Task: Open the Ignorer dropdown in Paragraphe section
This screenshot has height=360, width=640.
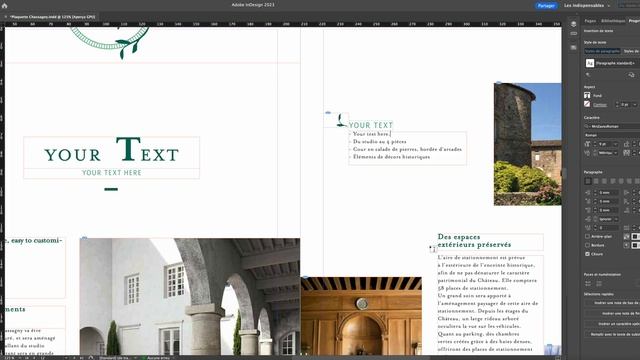Action: pyautogui.click(x=608, y=219)
